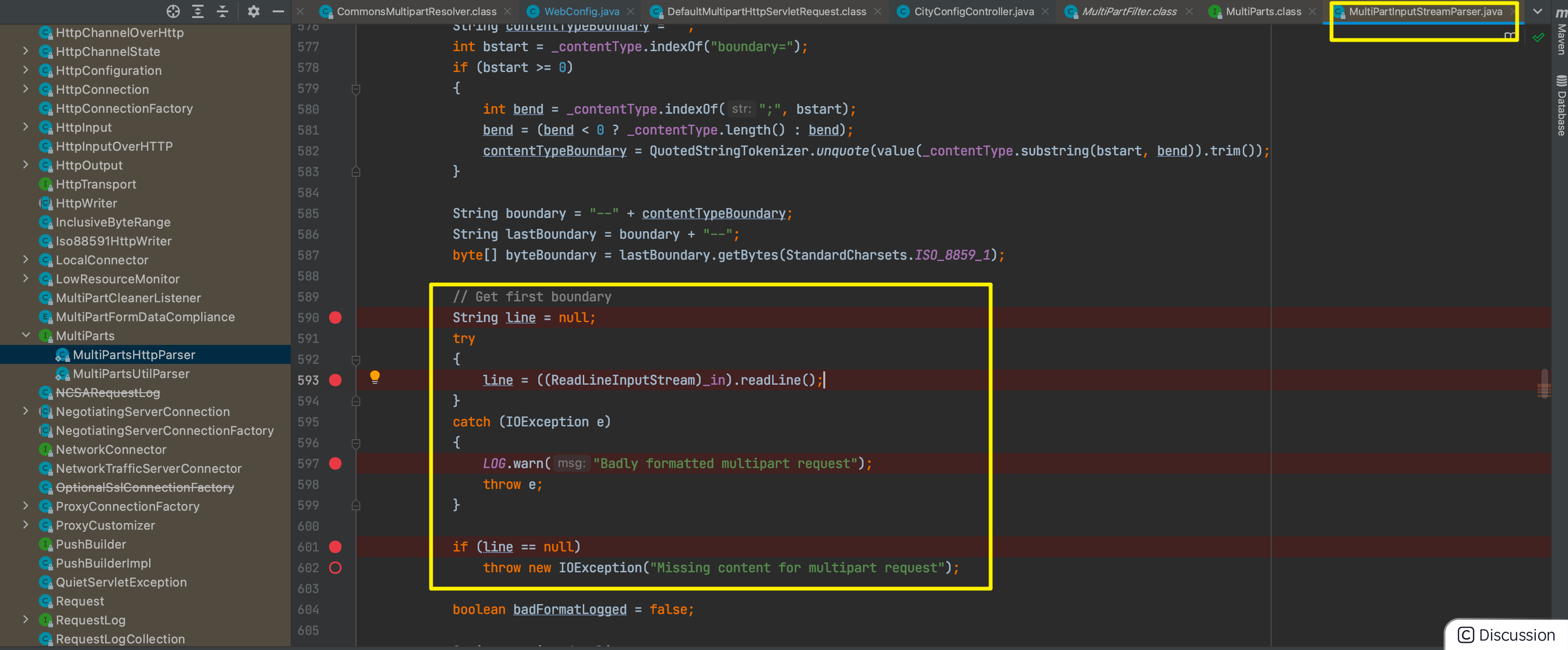Viewport: 1568px width, 650px height.
Task: Expand the HttpOutput tree node
Action: point(26,164)
